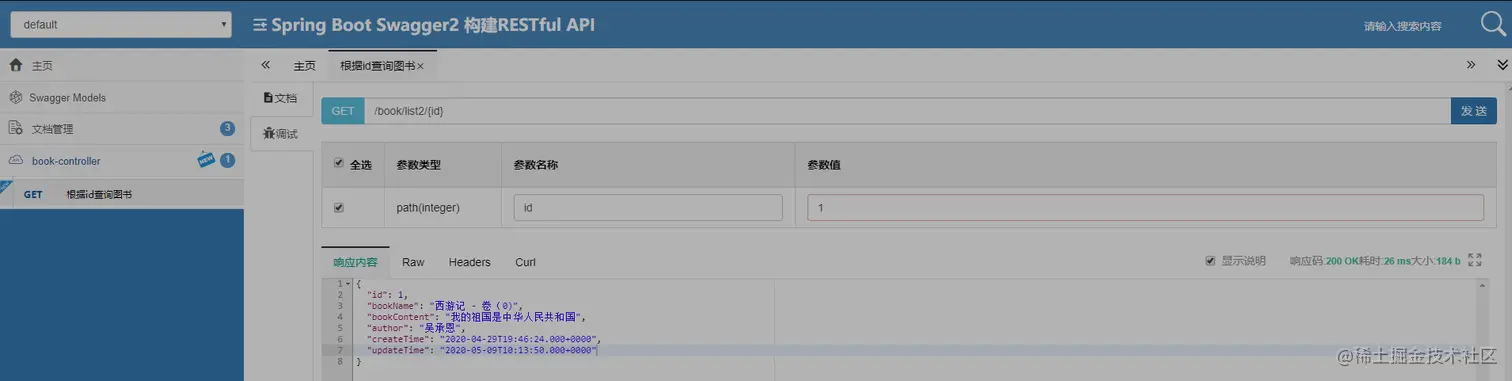
Task: Switch to the 主页 tab
Action: coord(304,66)
